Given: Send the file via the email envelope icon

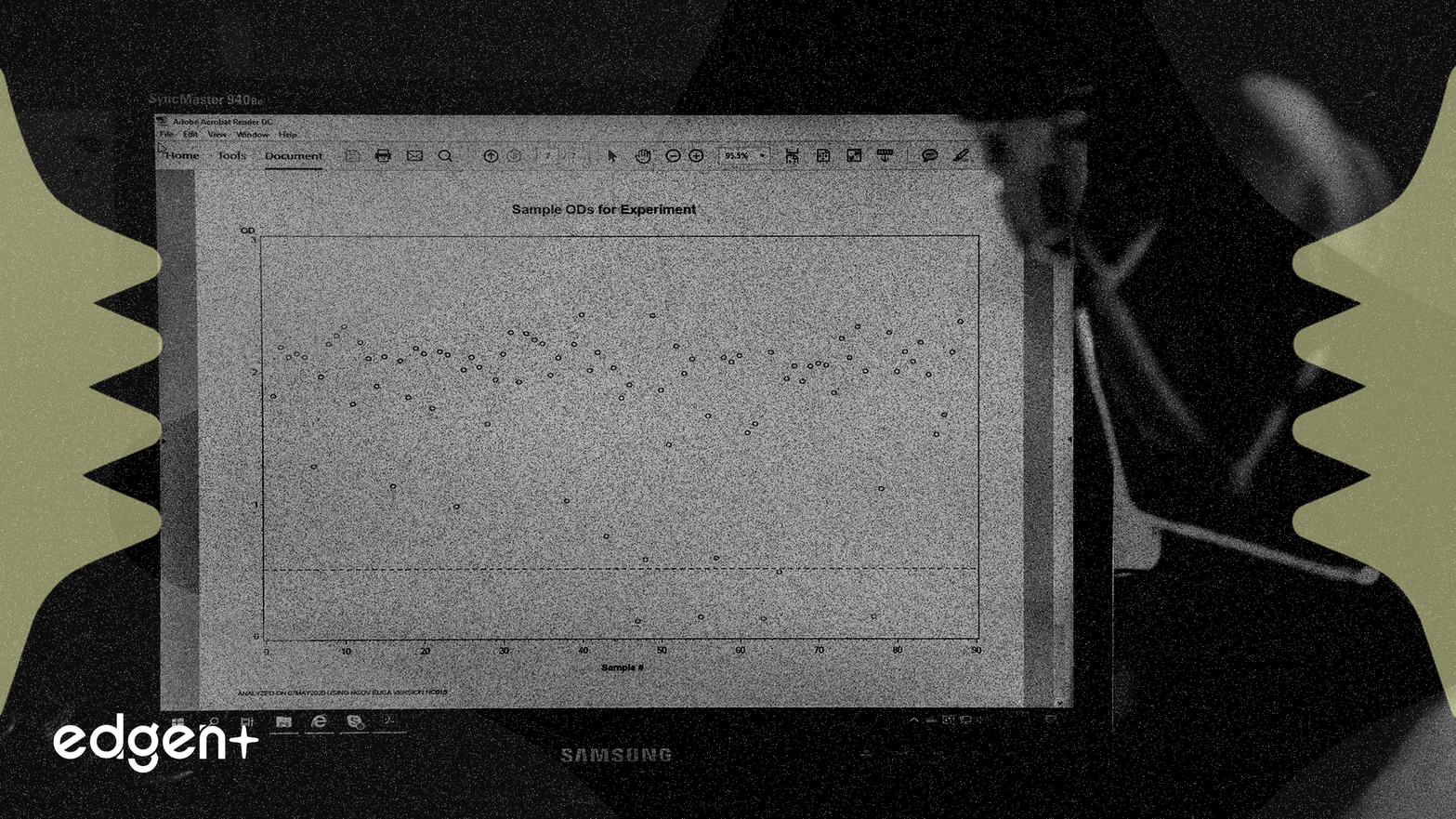Looking at the screenshot, I should pyautogui.click(x=414, y=156).
